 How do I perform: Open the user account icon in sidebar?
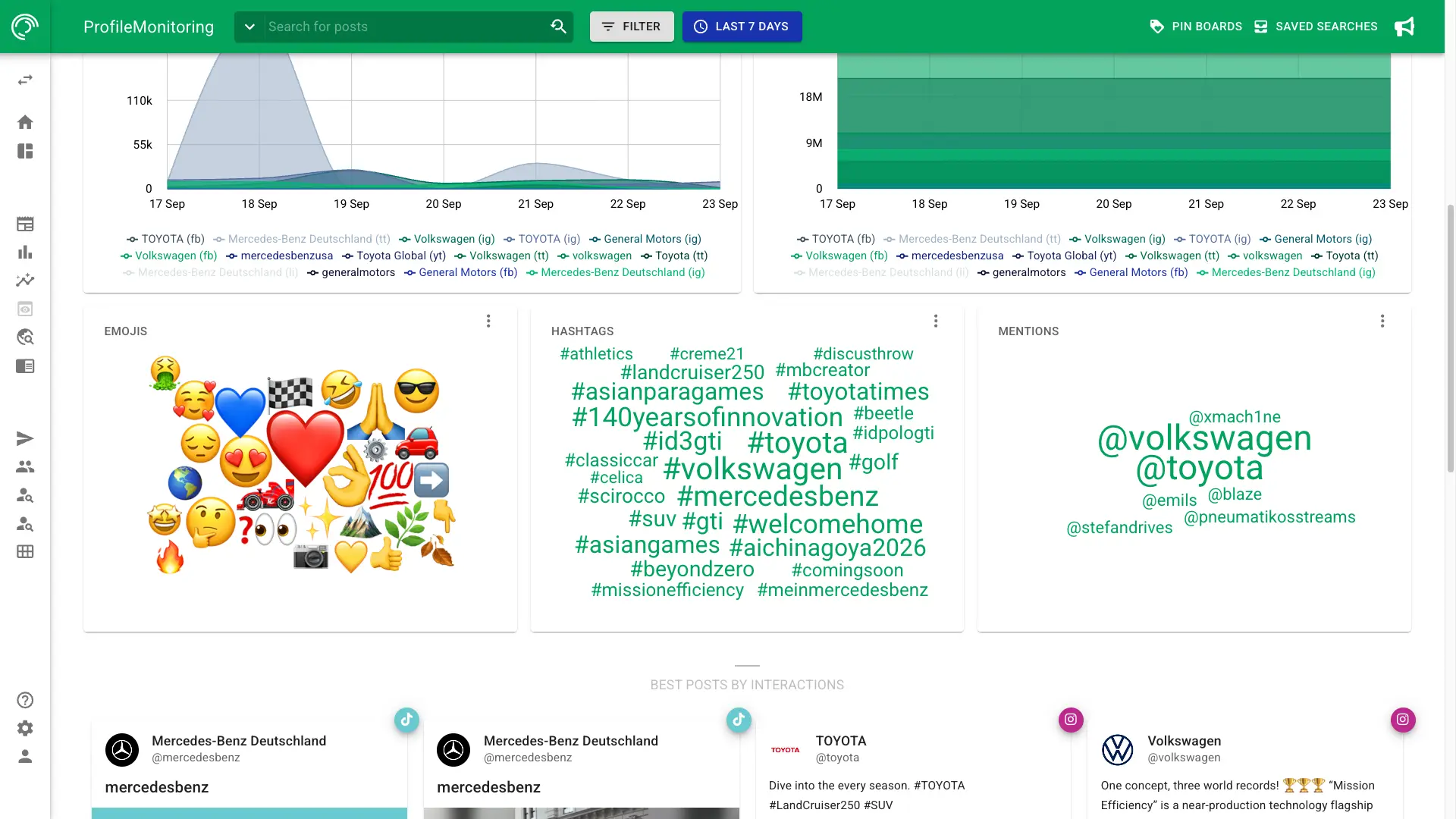point(25,756)
